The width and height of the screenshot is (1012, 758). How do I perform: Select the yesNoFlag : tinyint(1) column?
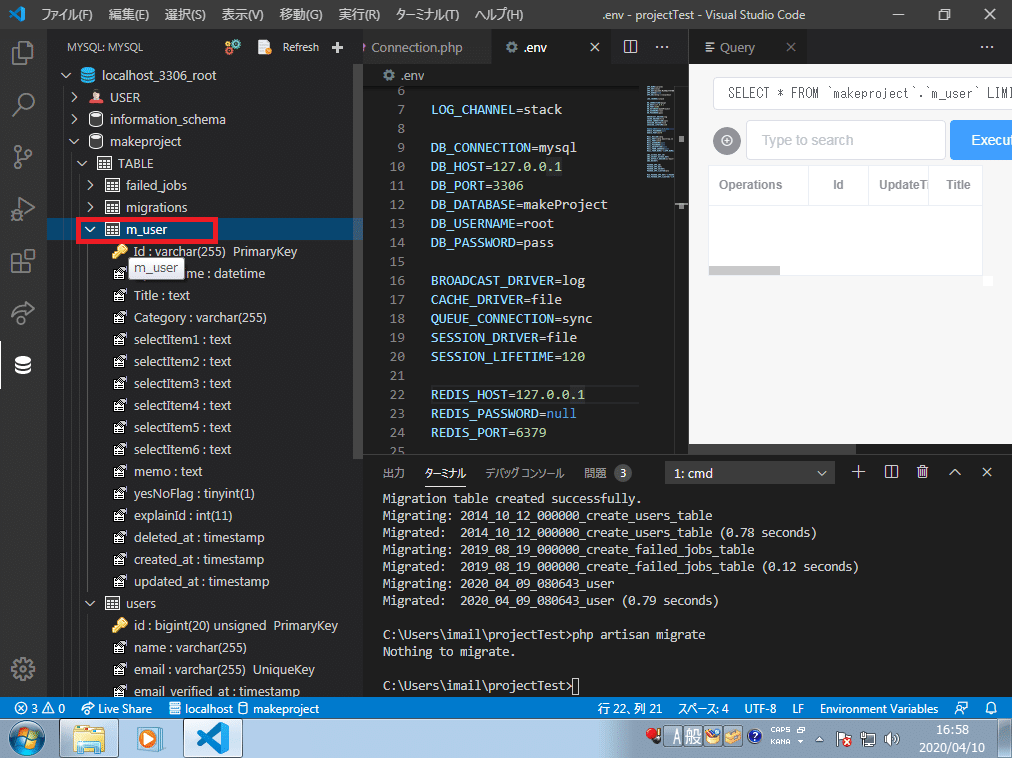pos(194,493)
